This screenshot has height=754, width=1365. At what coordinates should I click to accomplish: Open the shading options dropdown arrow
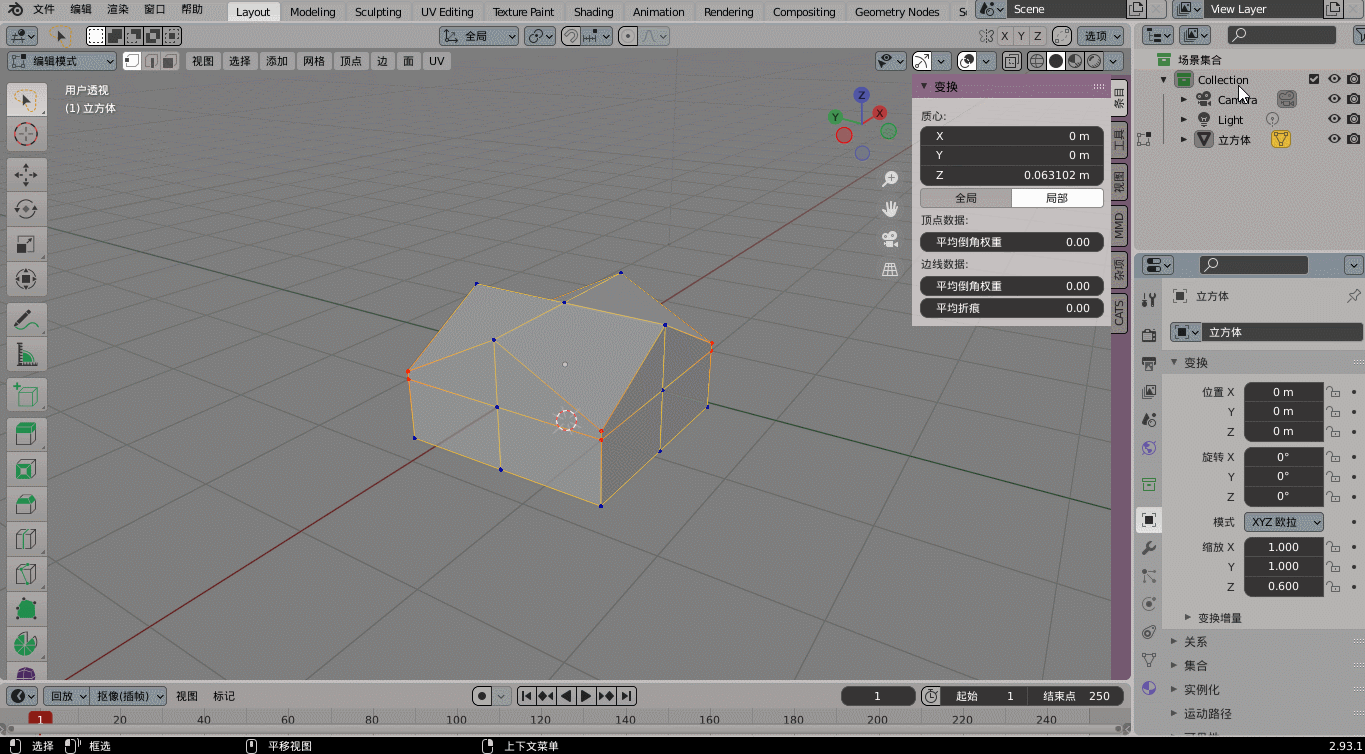click(1115, 61)
